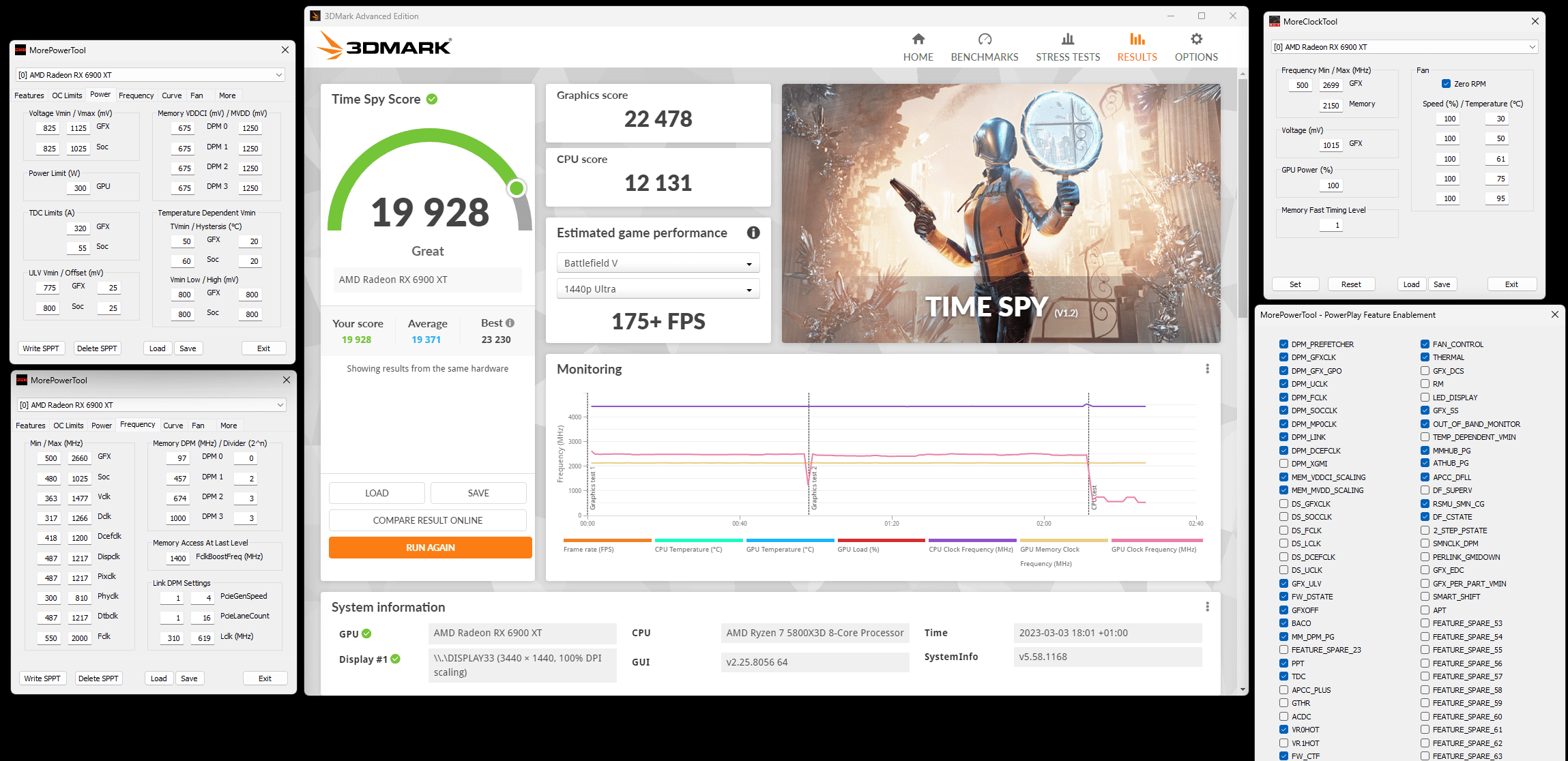Enable GFX_DCS feature checkbox
Screen dimensions: 1568x761
click(1425, 371)
